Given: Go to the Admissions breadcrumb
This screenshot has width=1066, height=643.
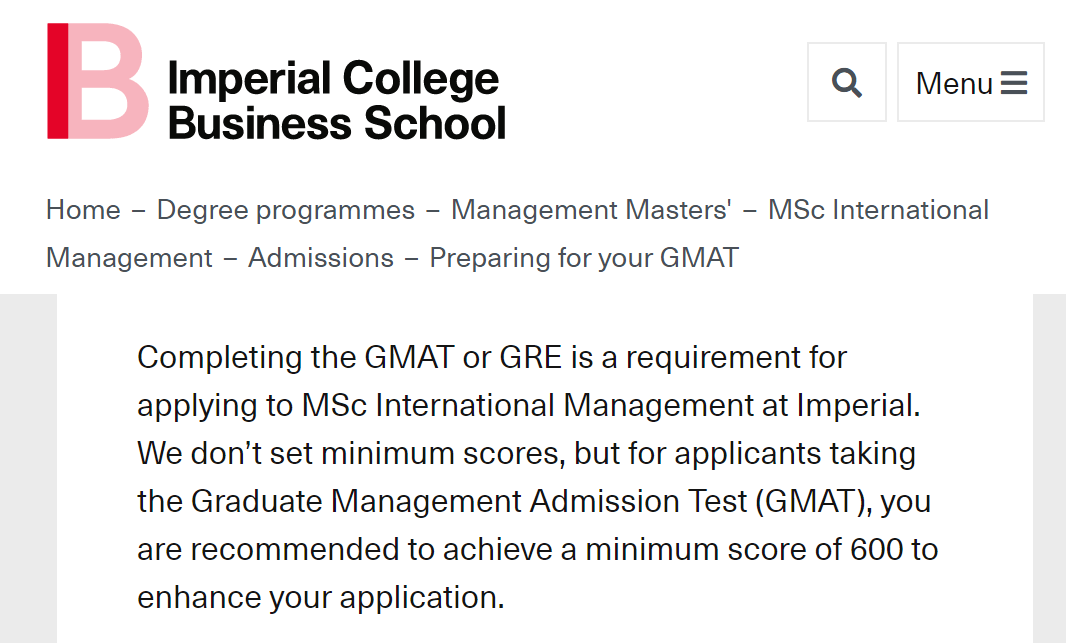Looking at the screenshot, I should coord(321,258).
